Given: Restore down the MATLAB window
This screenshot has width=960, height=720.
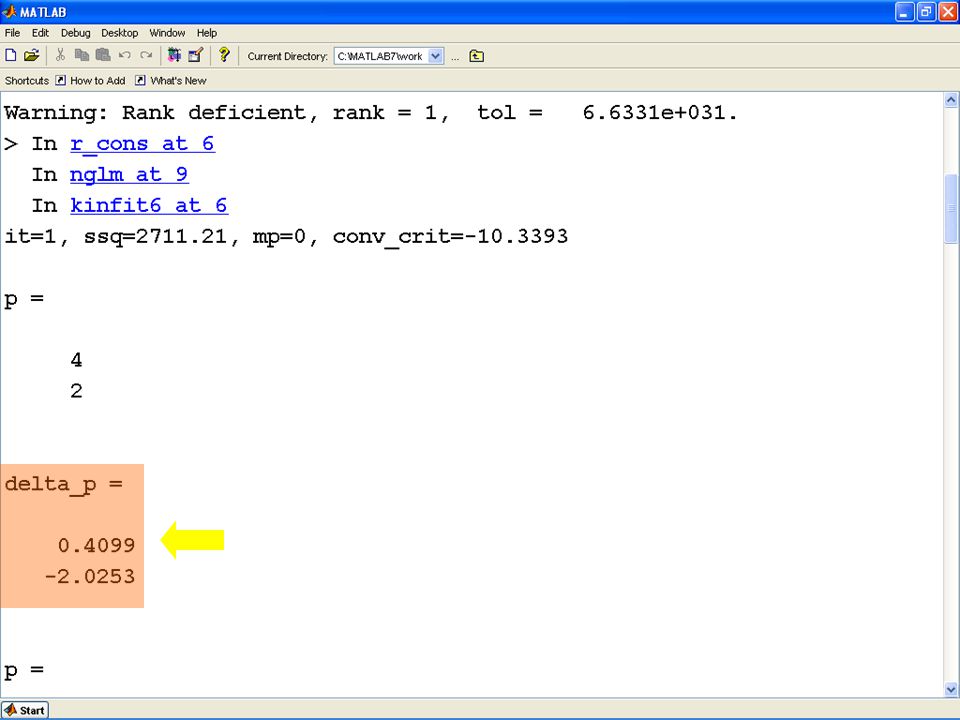Looking at the screenshot, I should click(926, 12).
